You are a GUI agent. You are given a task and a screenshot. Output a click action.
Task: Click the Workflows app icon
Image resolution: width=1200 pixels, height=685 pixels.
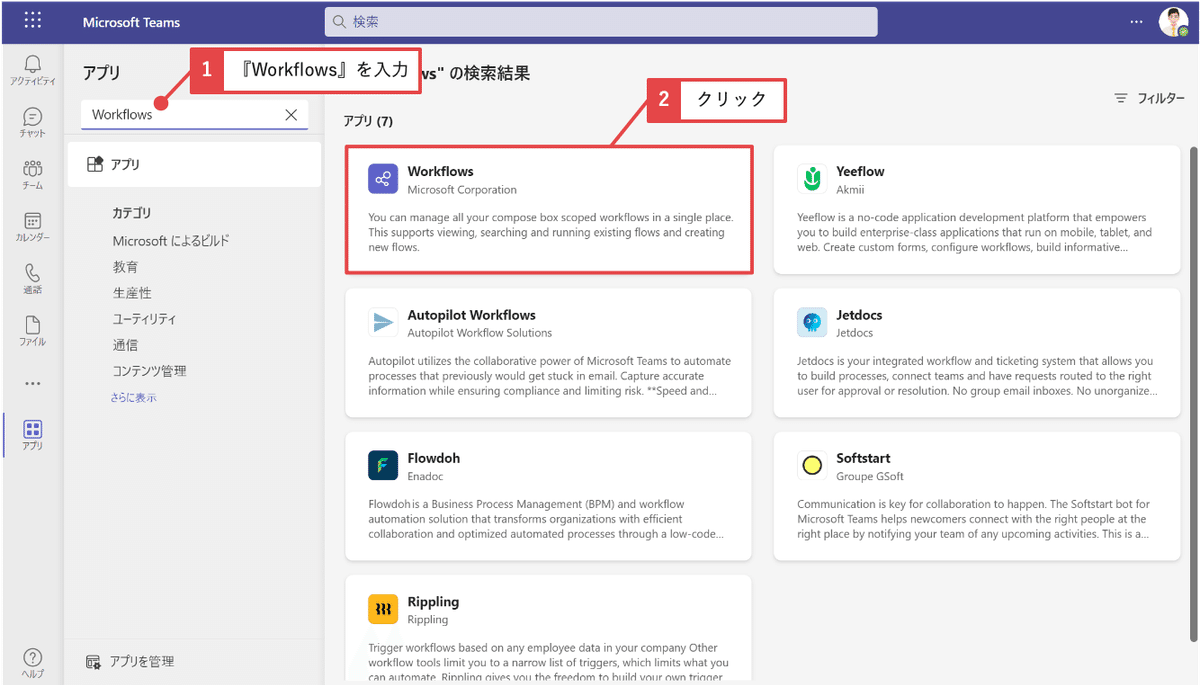coord(383,179)
